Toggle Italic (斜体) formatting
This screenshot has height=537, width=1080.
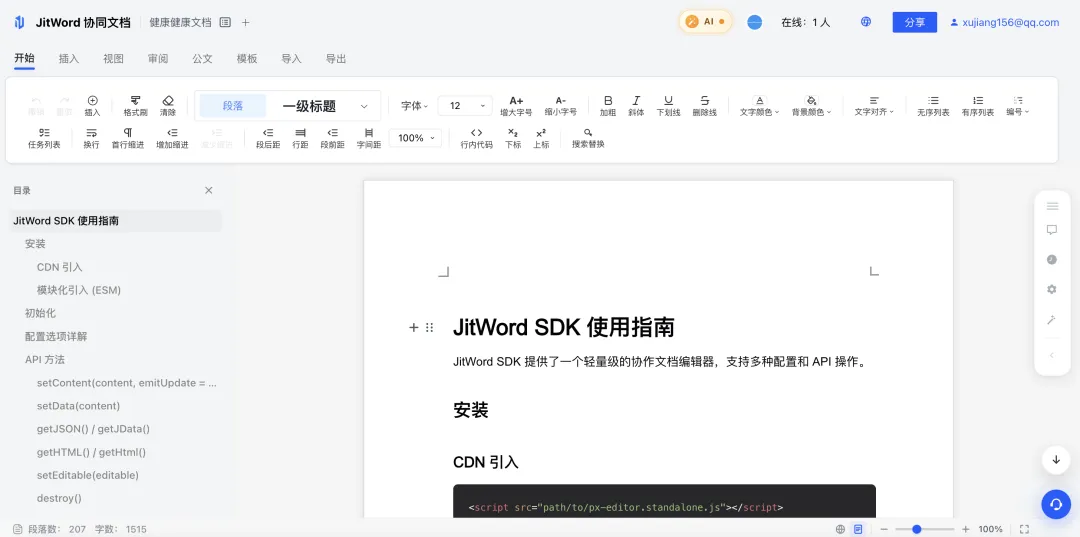point(636,105)
